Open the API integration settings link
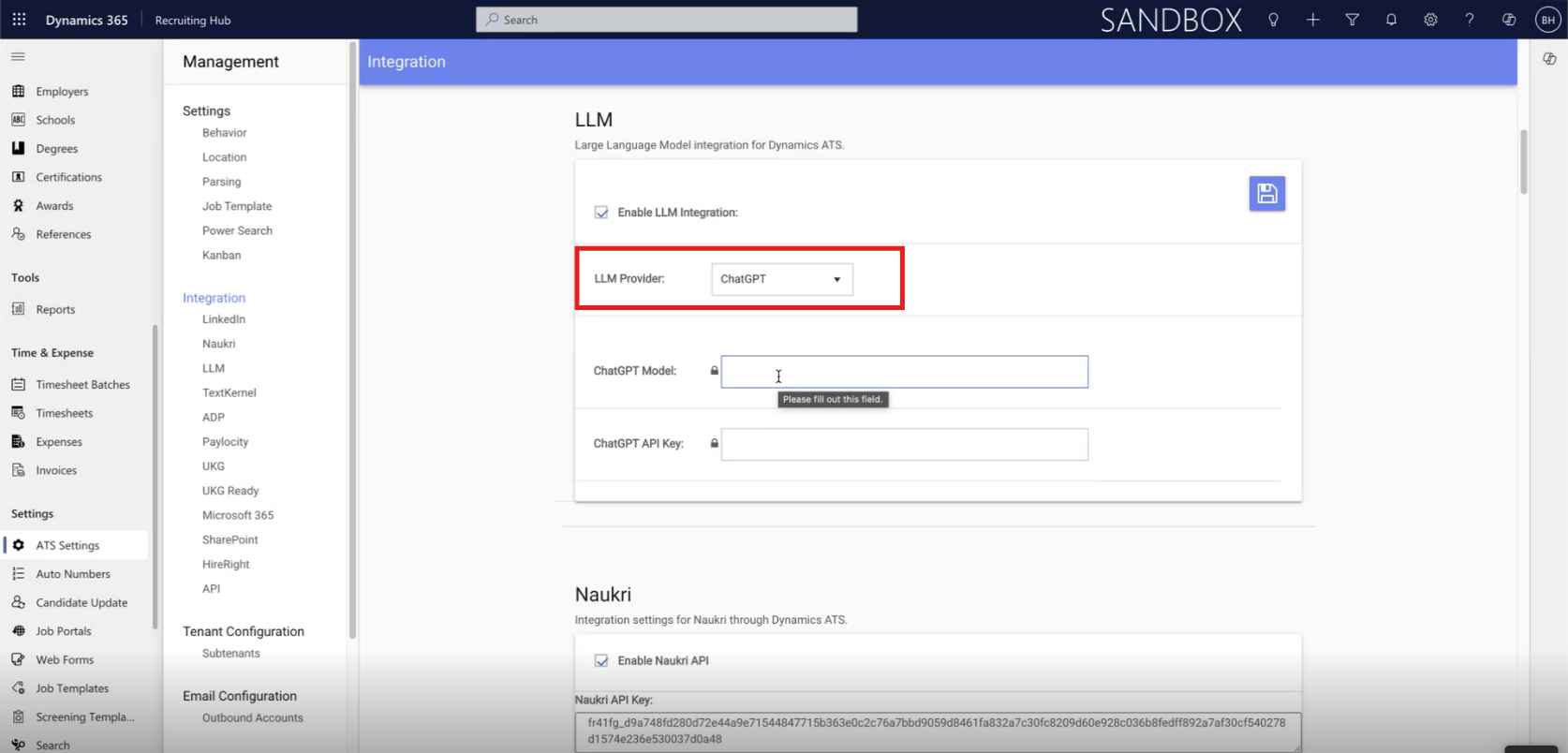Viewport: 1568px width, 753px height. coord(211,588)
